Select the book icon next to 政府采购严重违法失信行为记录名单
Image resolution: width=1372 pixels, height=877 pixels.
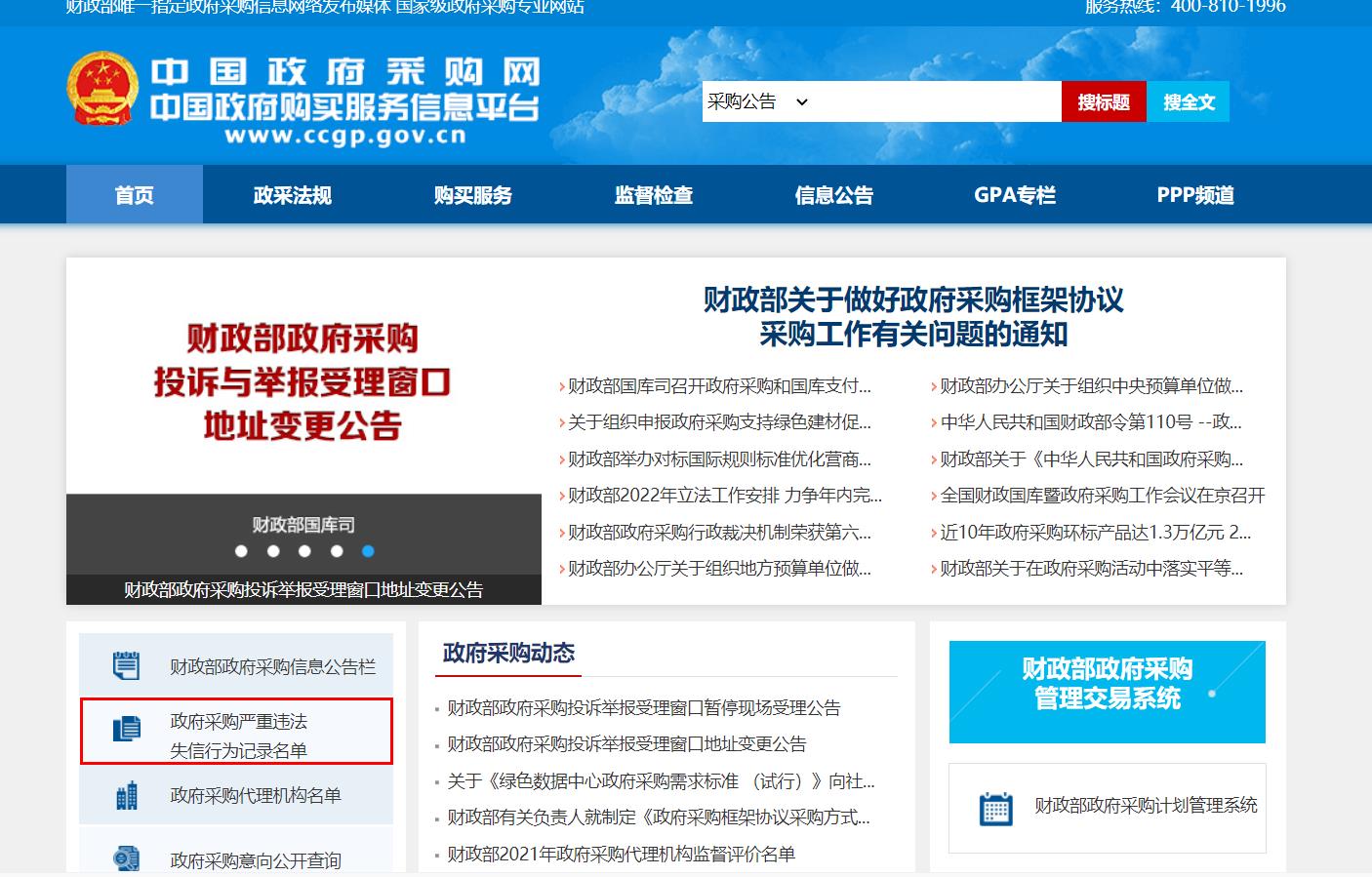125,727
